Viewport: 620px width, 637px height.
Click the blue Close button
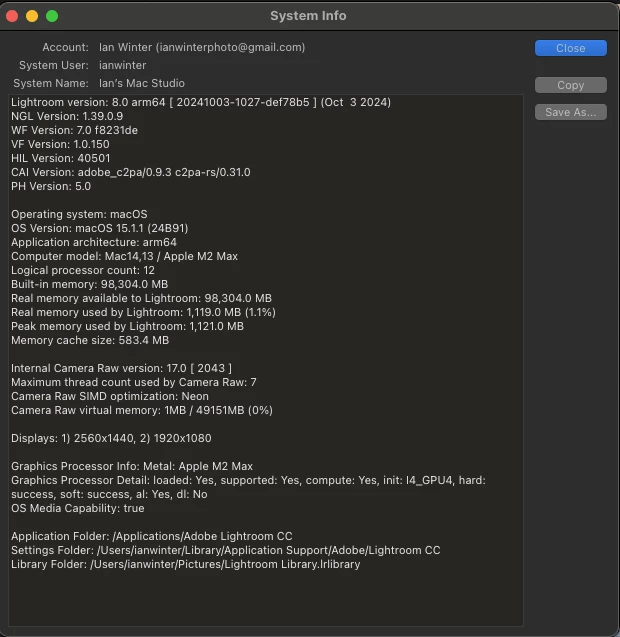click(x=570, y=48)
